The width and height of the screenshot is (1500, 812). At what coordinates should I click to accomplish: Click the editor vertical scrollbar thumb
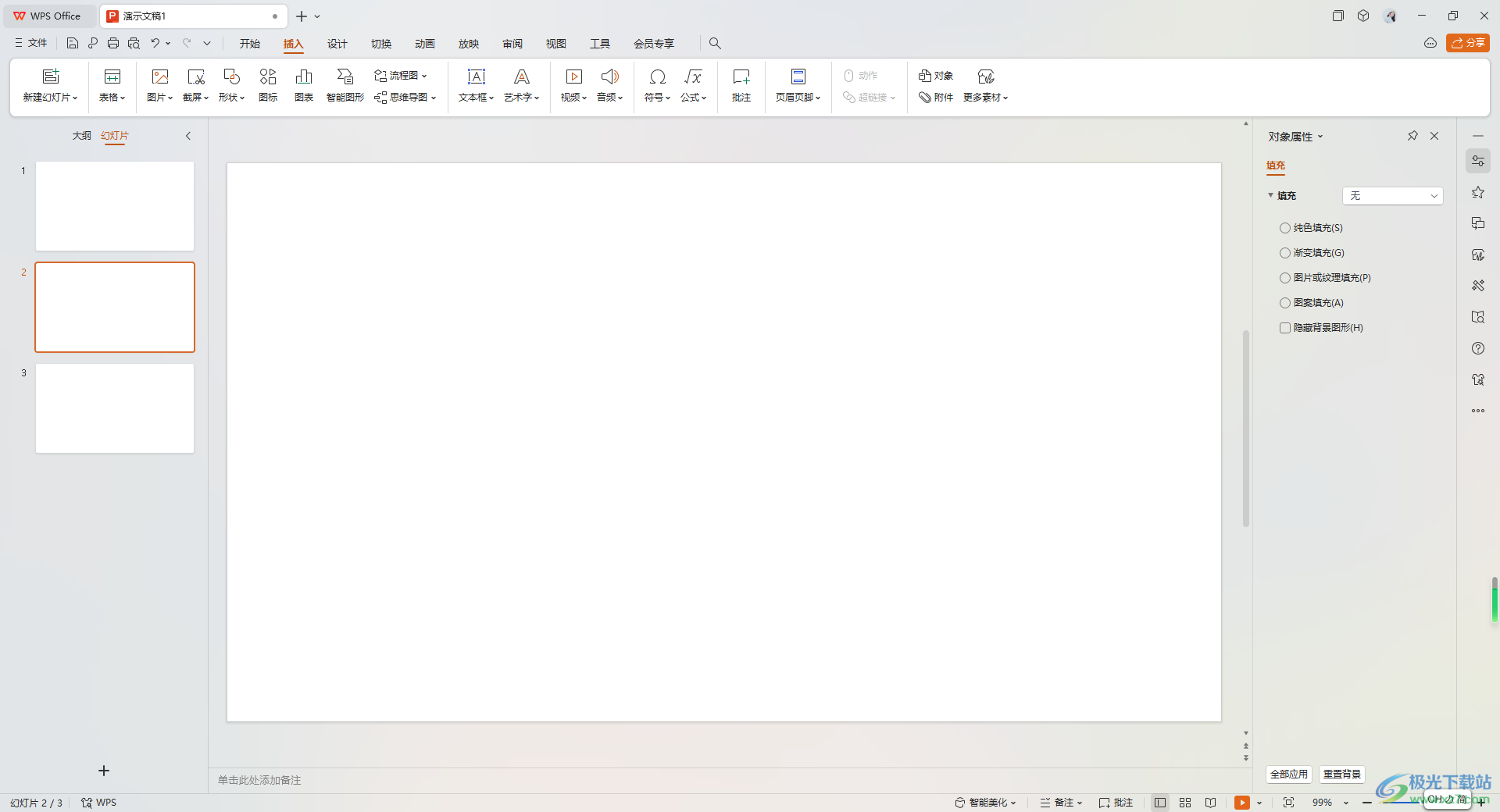1246,428
